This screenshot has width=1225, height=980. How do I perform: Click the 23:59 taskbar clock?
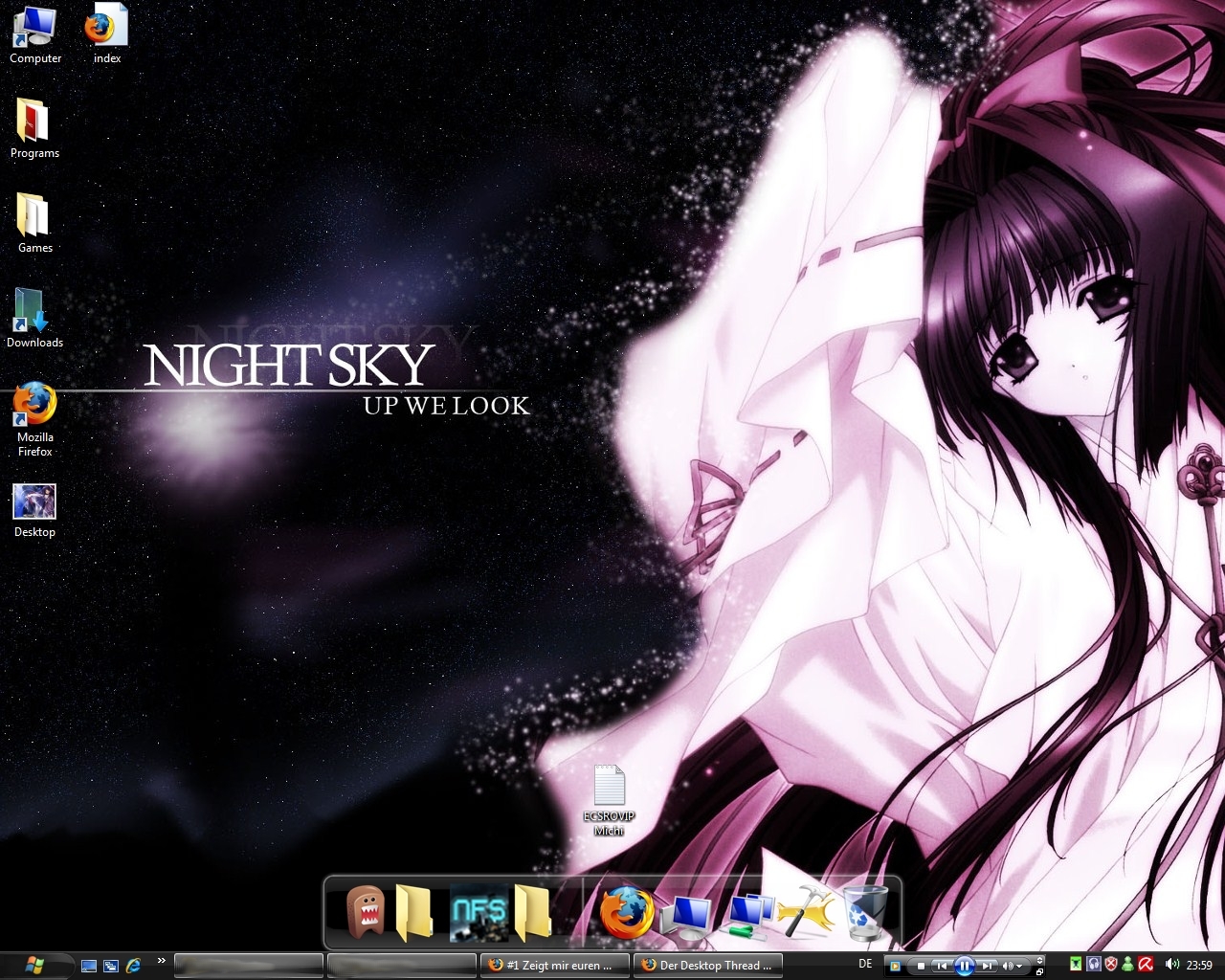1199,965
